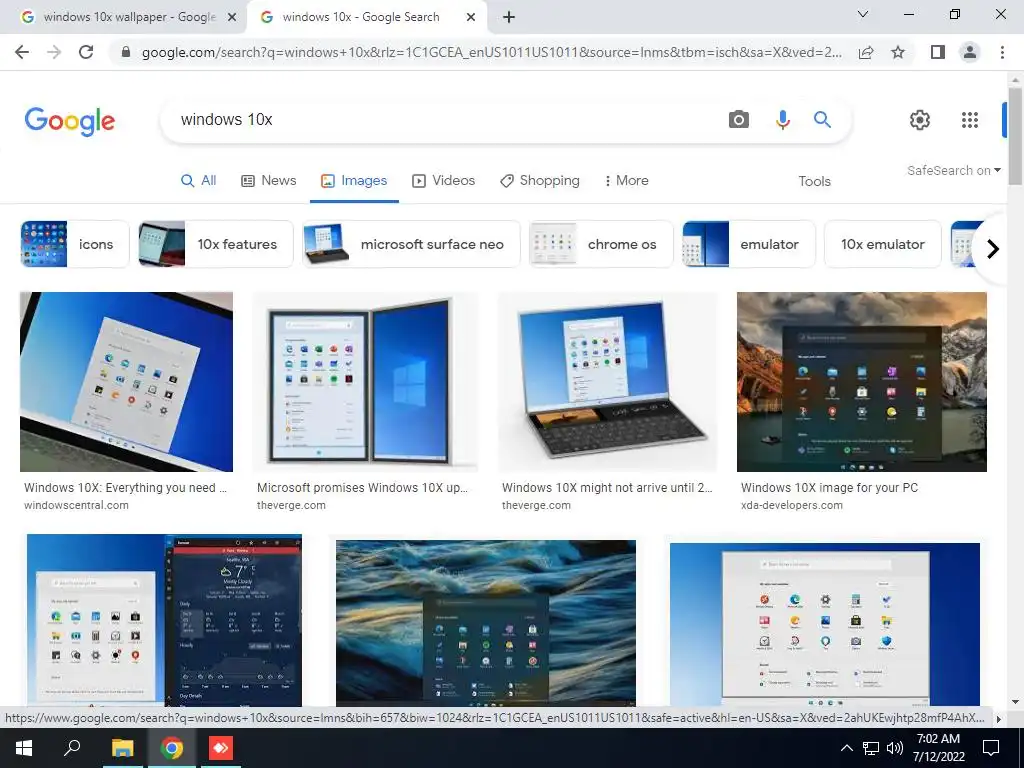Open the SafeSearch on dropdown
The width and height of the screenshot is (1024, 768).
(953, 170)
